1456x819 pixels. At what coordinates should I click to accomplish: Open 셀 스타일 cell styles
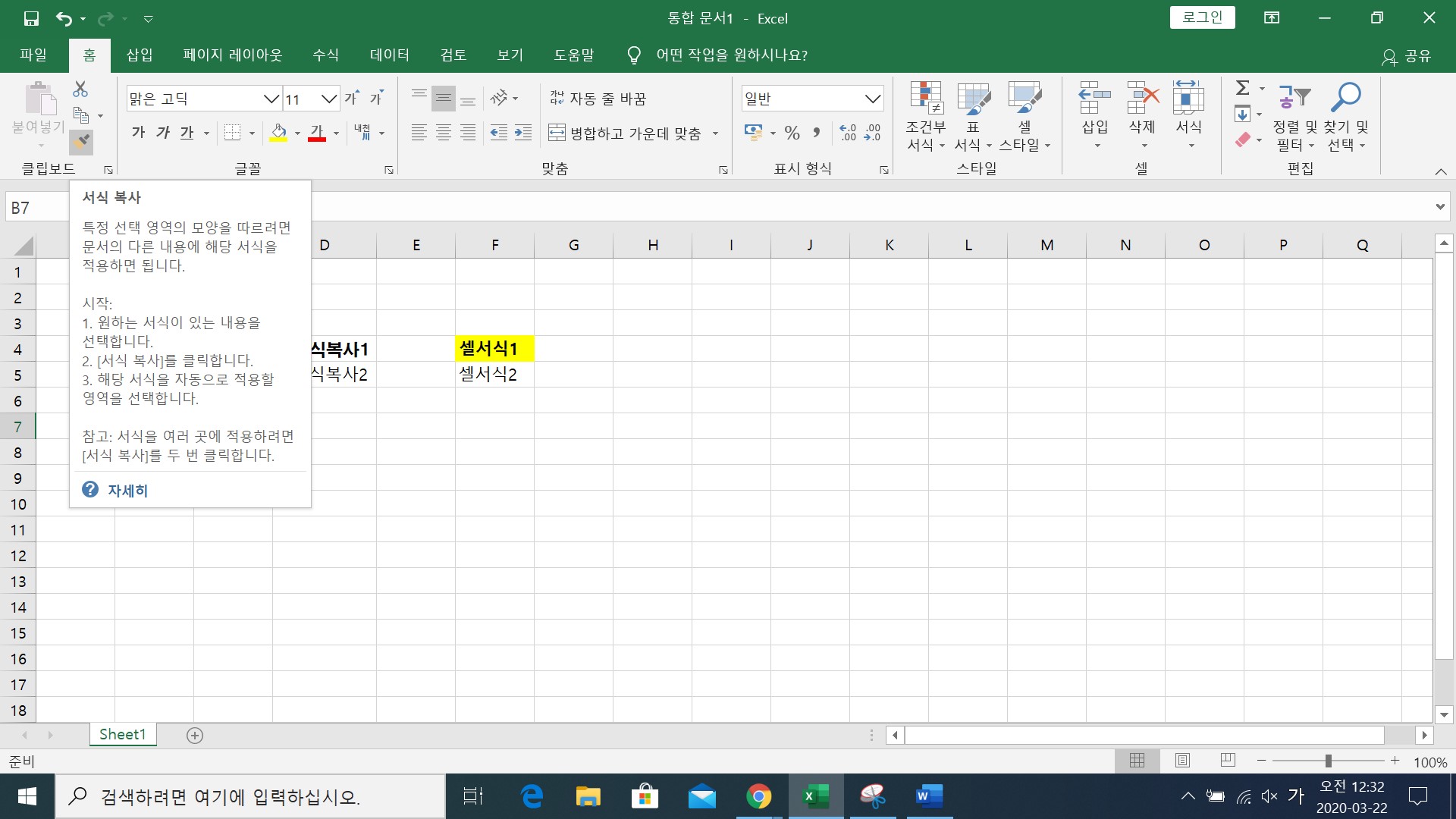[x=1025, y=115]
